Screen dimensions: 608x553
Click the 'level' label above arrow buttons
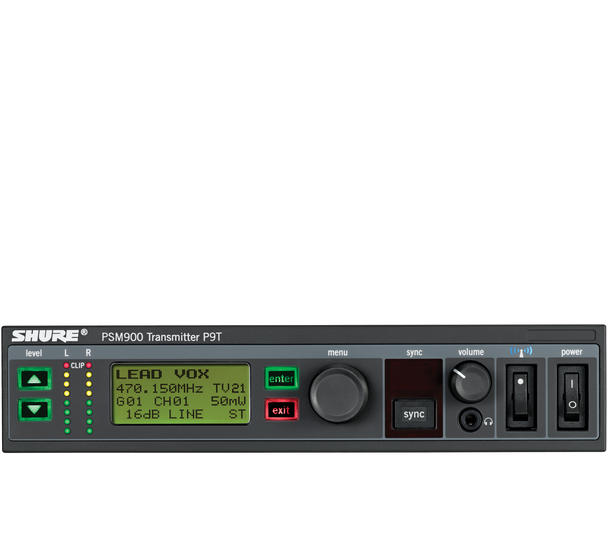[34, 353]
